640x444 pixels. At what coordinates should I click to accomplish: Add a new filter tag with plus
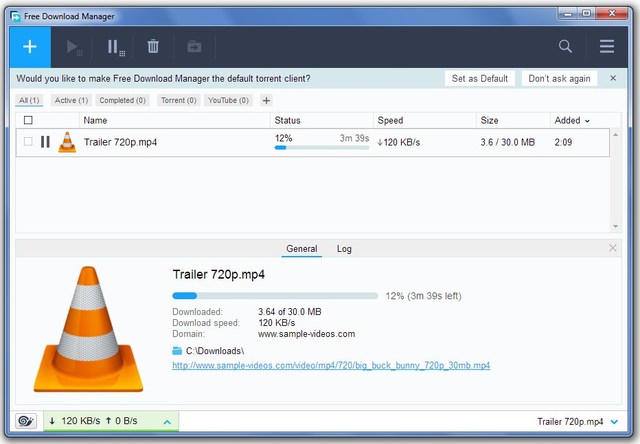click(x=266, y=100)
